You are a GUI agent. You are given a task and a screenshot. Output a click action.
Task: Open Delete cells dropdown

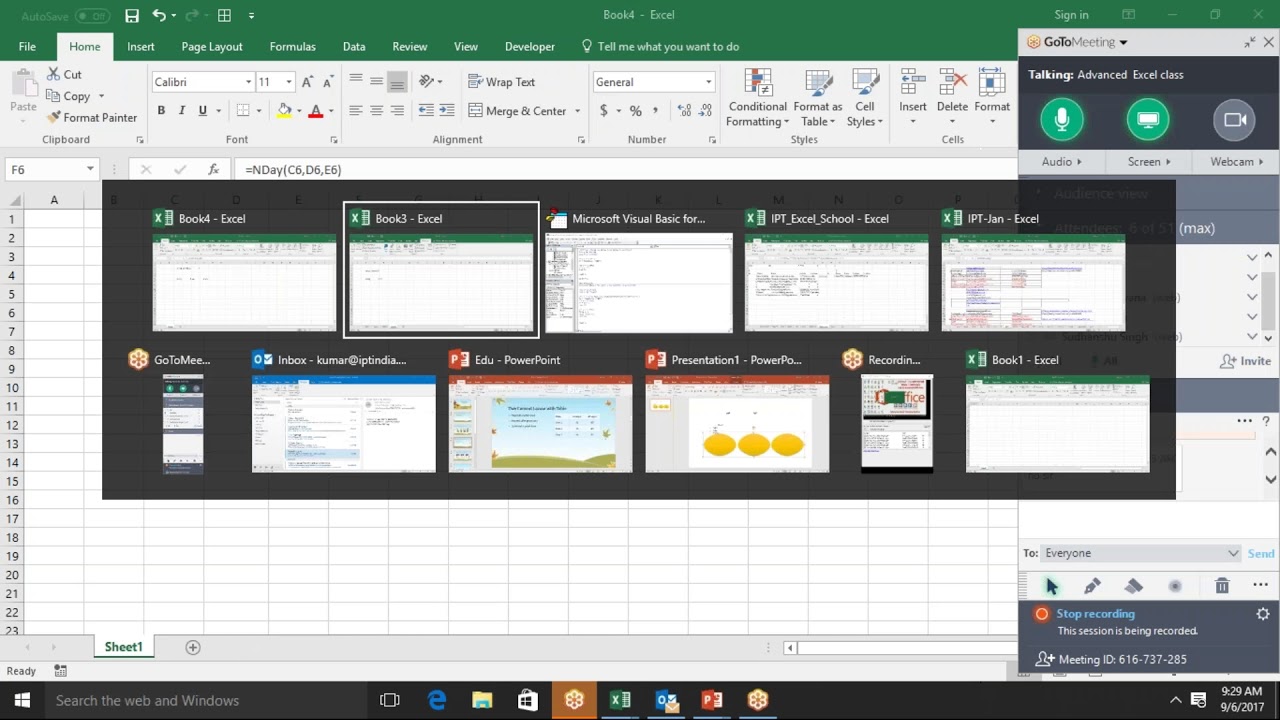(x=952, y=98)
